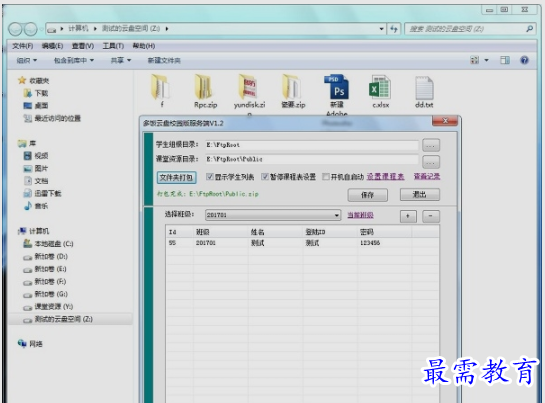The image size is (545, 403).
Task: Click the Explorer forward navigation arrow
Action: (30, 29)
